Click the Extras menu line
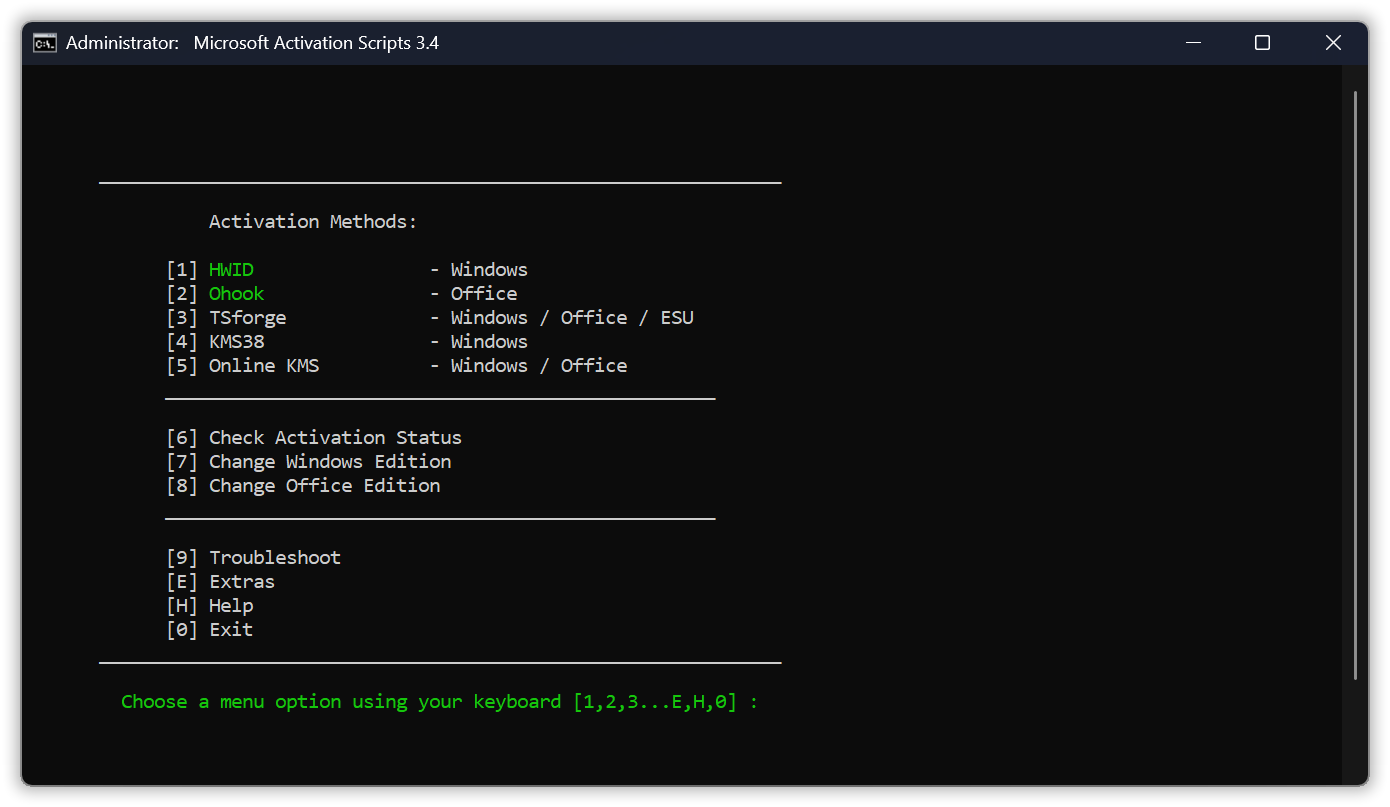 click(221, 581)
